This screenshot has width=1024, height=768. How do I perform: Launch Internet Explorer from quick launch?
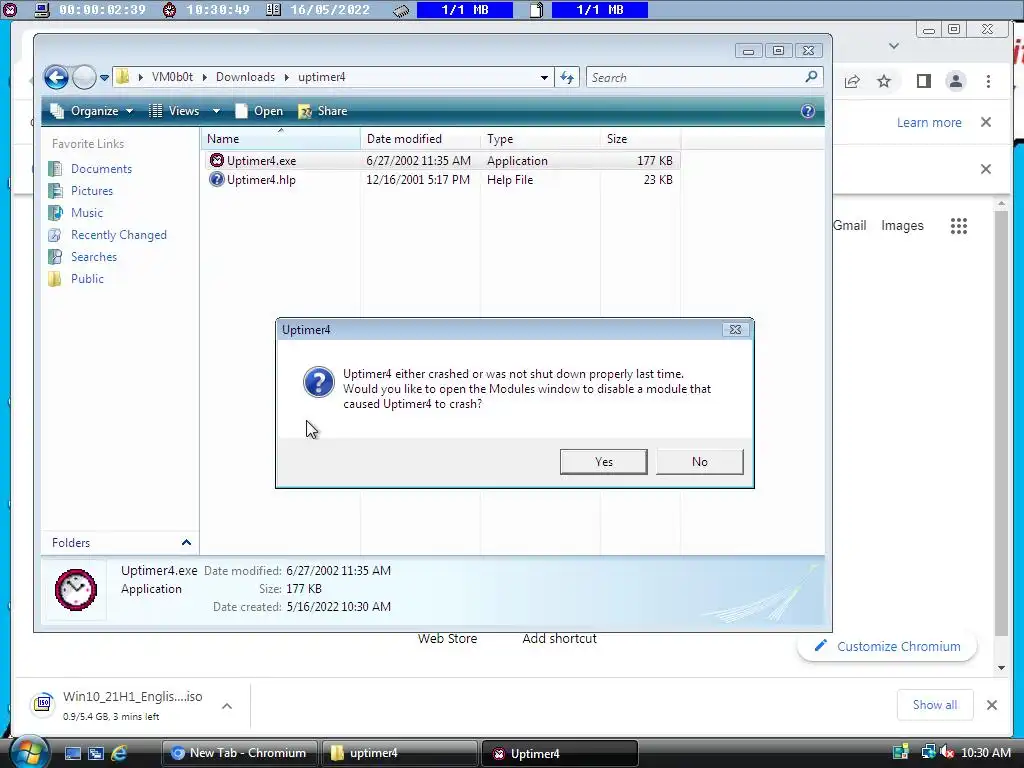pos(119,753)
